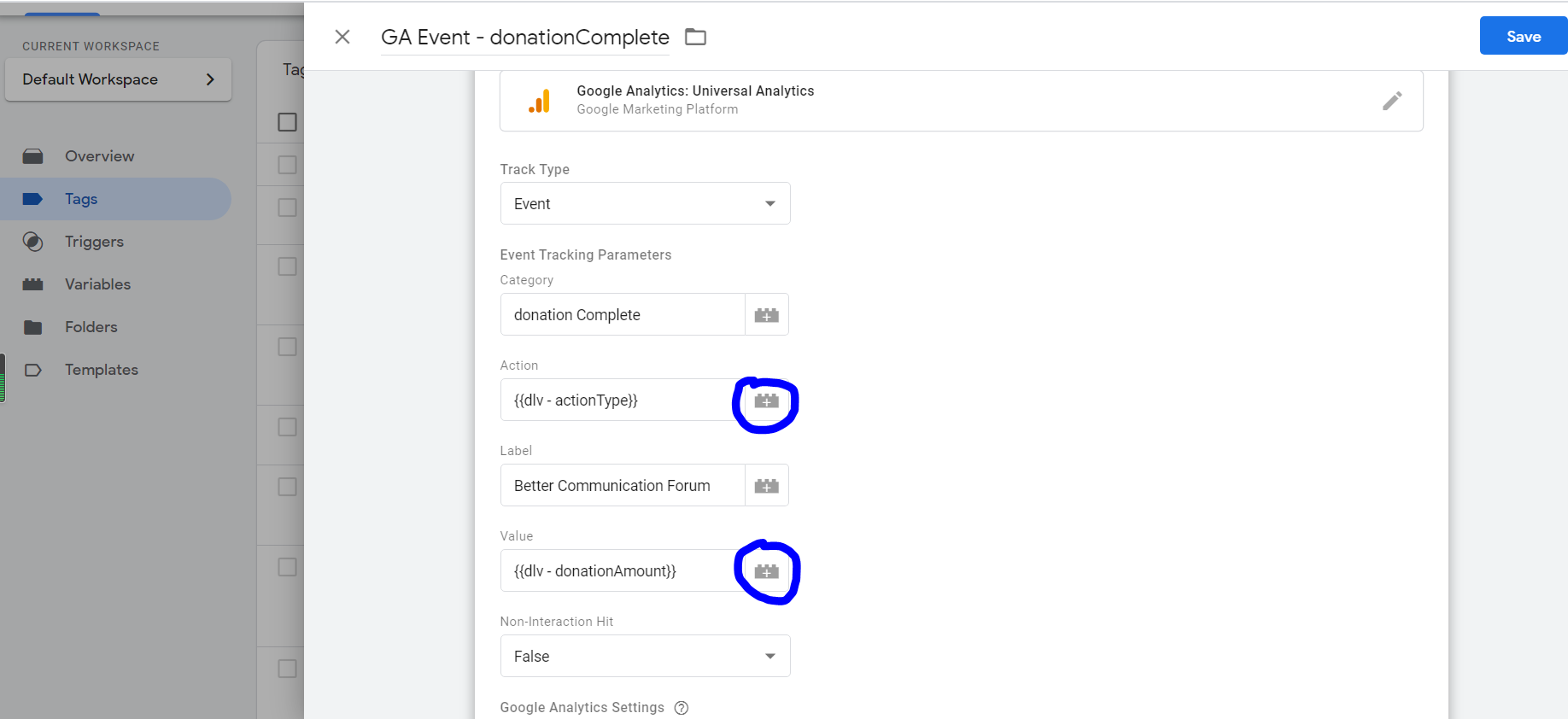Click the Variables brick icon in sidebar
This screenshot has width=1568, height=719.
click(32, 284)
